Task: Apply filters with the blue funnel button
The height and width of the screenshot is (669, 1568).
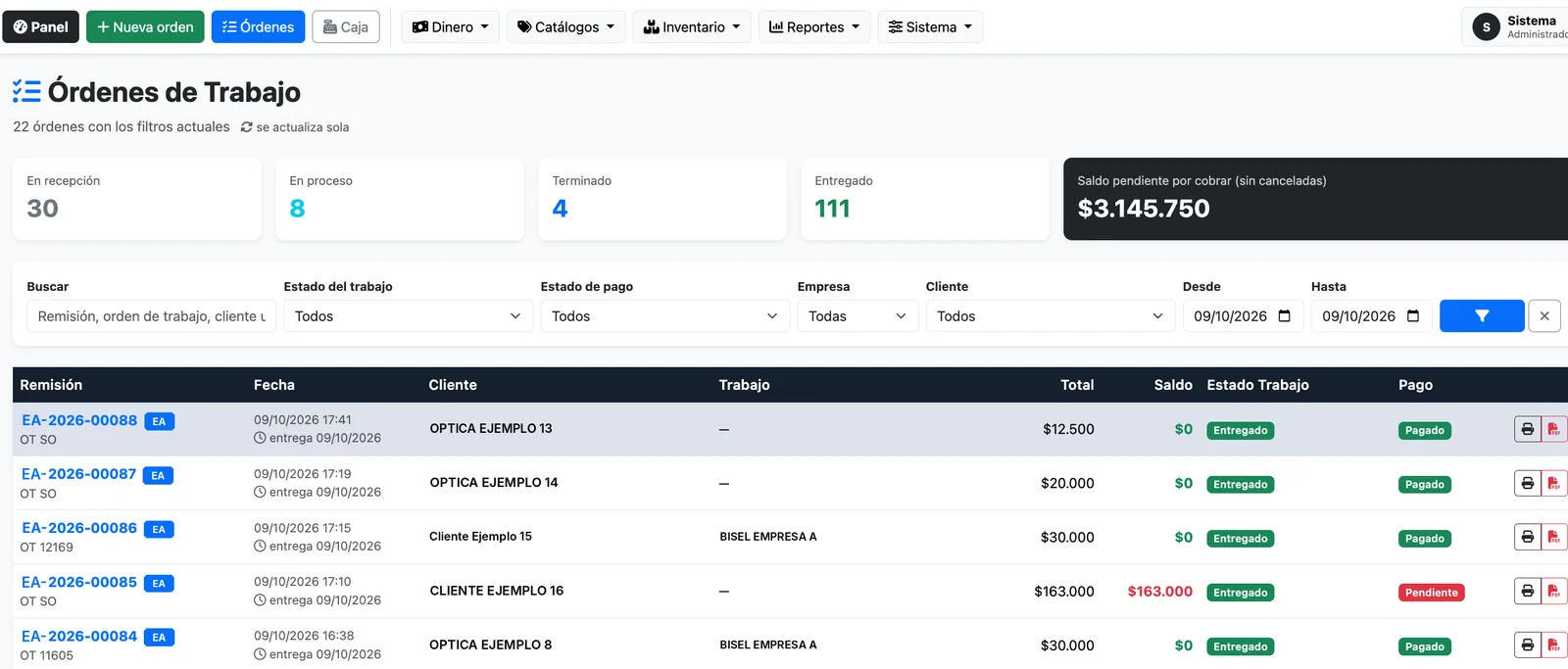Action: click(x=1482, y=315)
